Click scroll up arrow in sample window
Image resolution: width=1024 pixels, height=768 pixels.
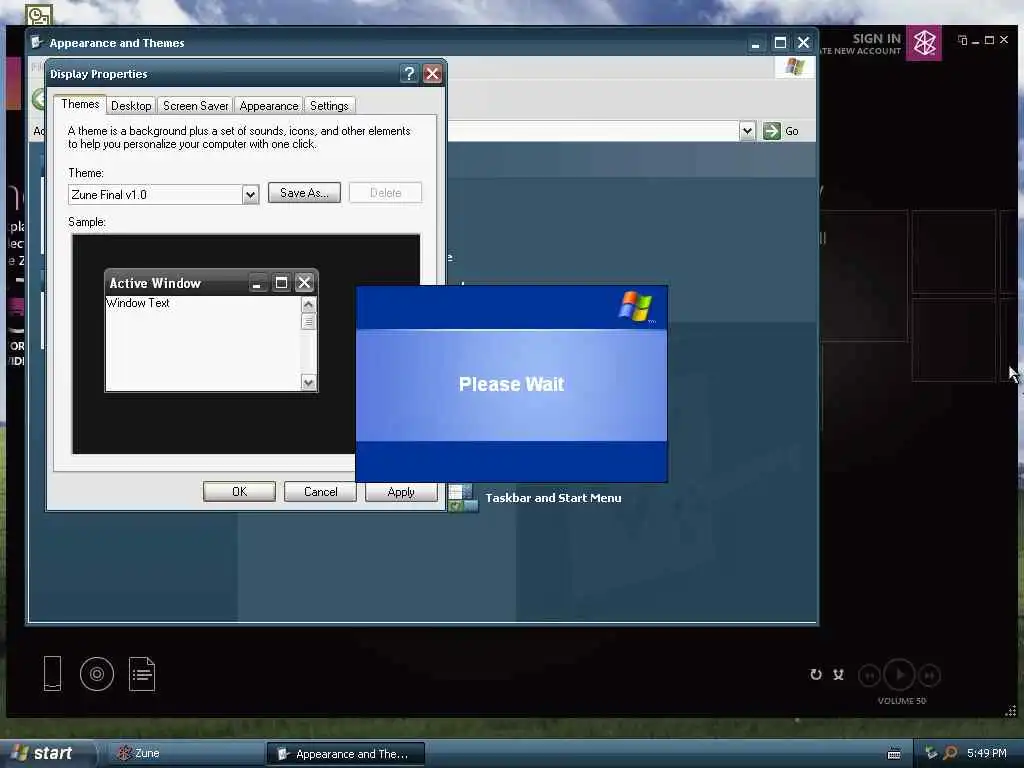pos(308,305)
